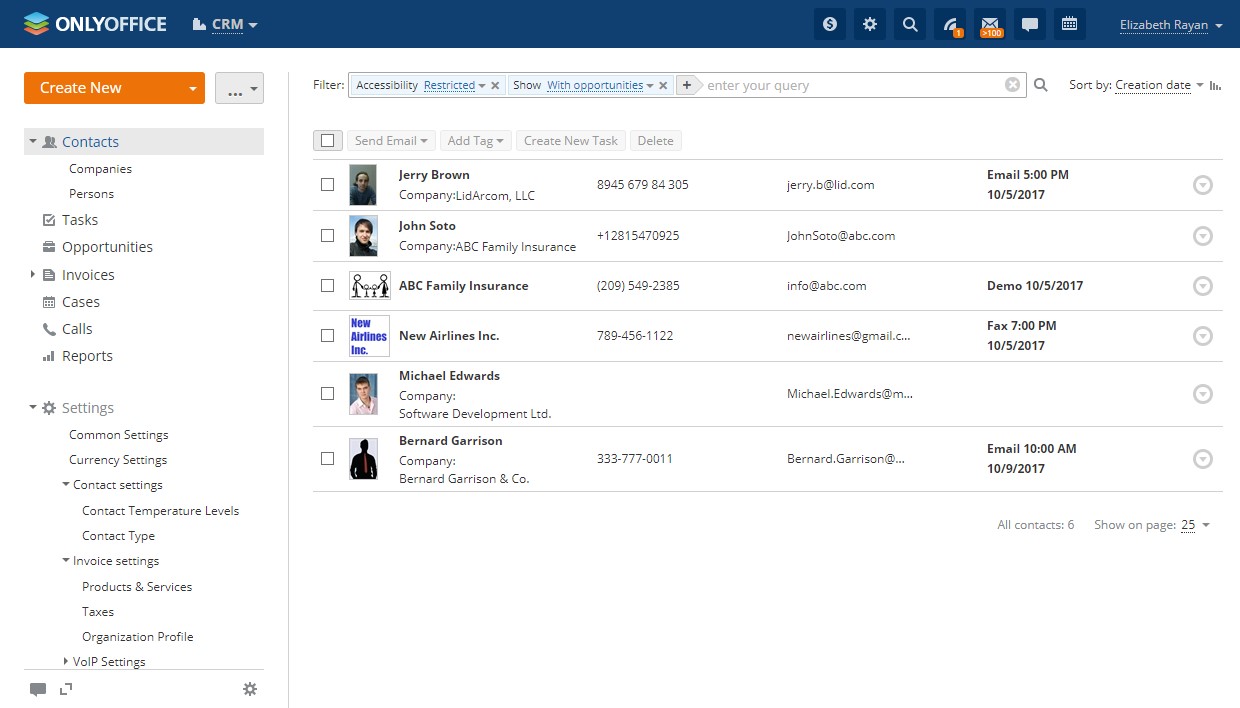The height and width of the screenshot is (708, 1240).
Task: Click the top bar settings gear icon
Action: (870, 25)
